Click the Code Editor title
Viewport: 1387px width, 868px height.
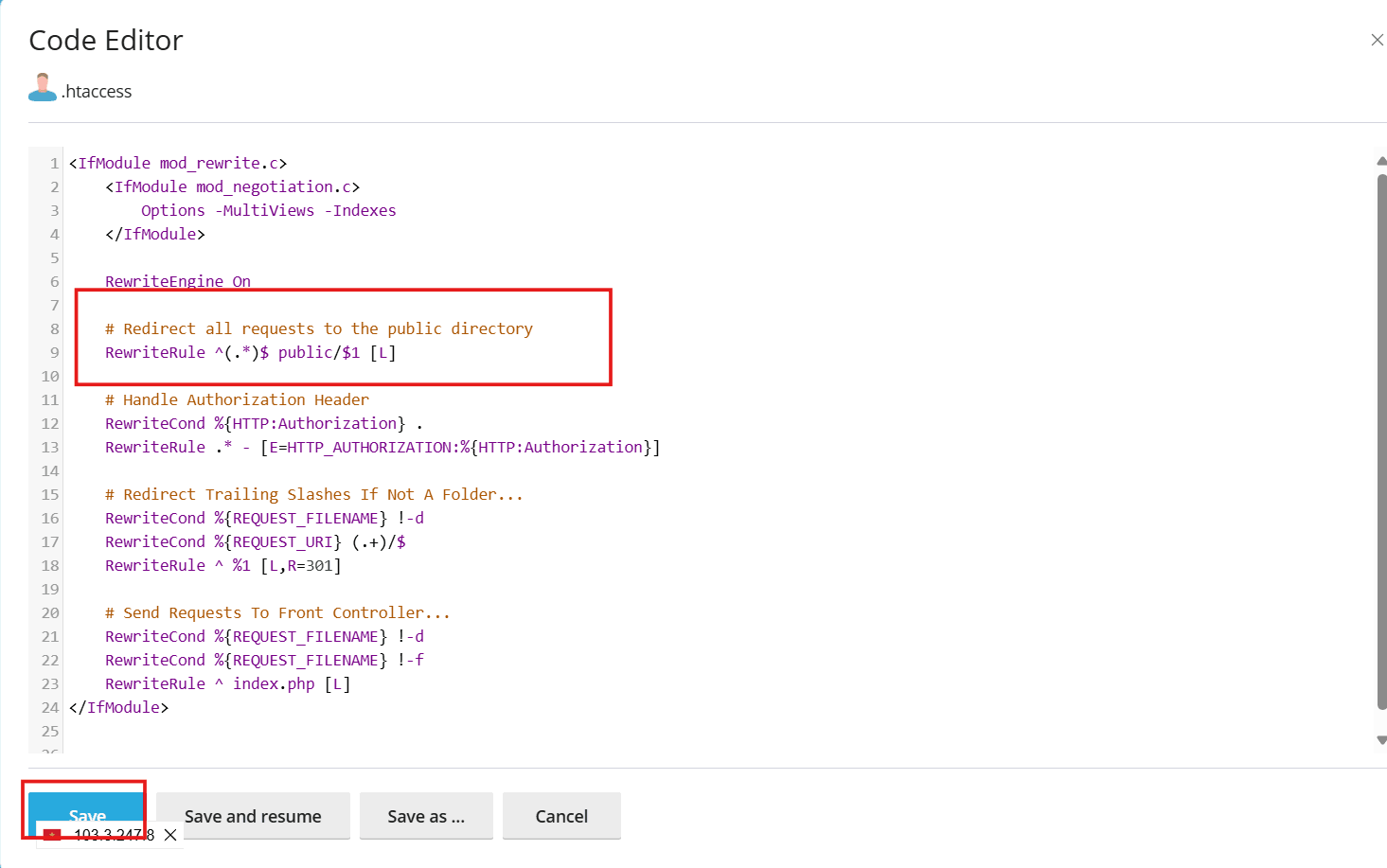pos(105,40)
